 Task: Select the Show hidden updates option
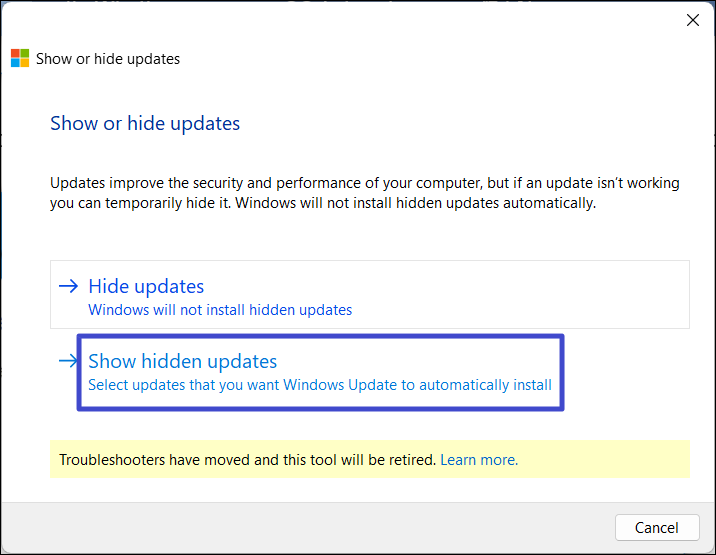point(182,362)
